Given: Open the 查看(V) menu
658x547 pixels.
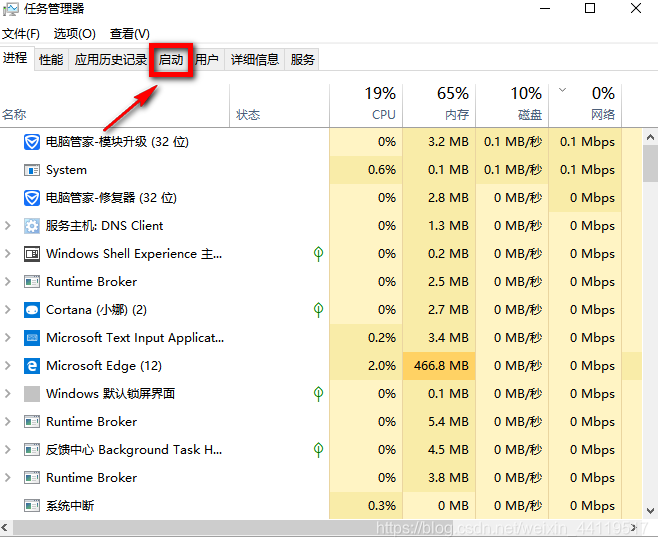Looking at the screenshot, I should click(x=130, y=34).
